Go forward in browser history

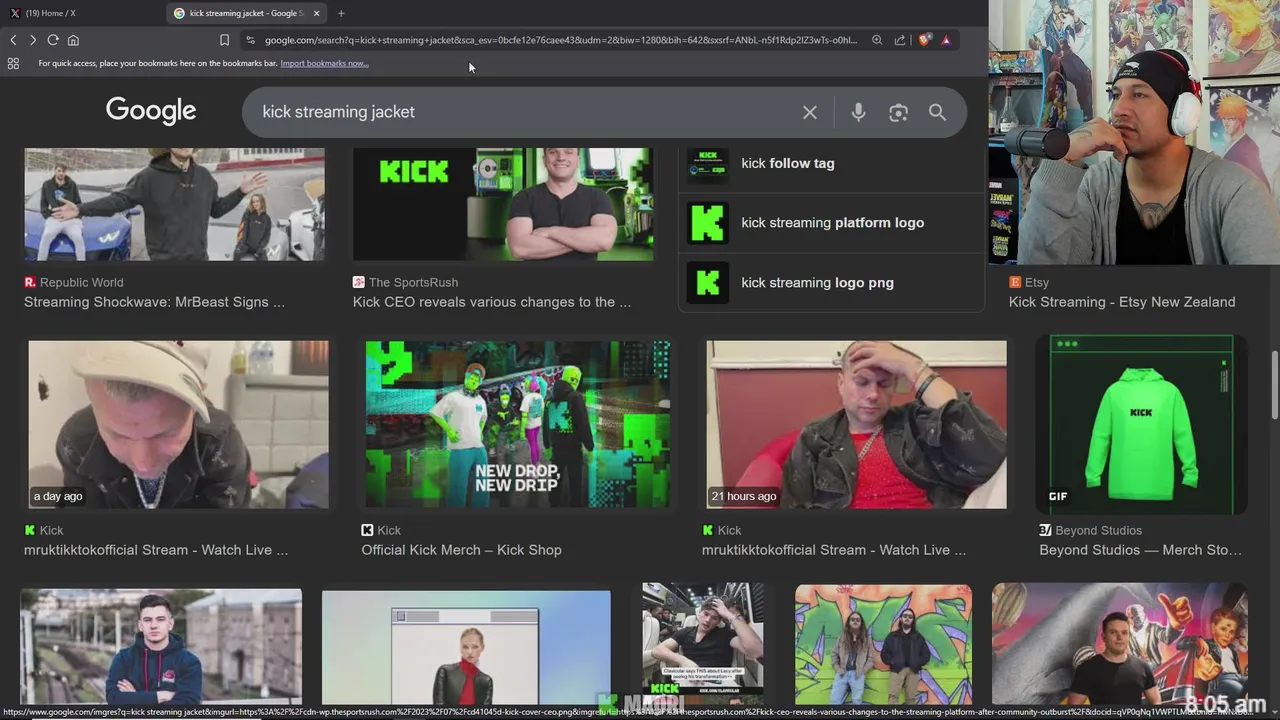click(32, 40)
